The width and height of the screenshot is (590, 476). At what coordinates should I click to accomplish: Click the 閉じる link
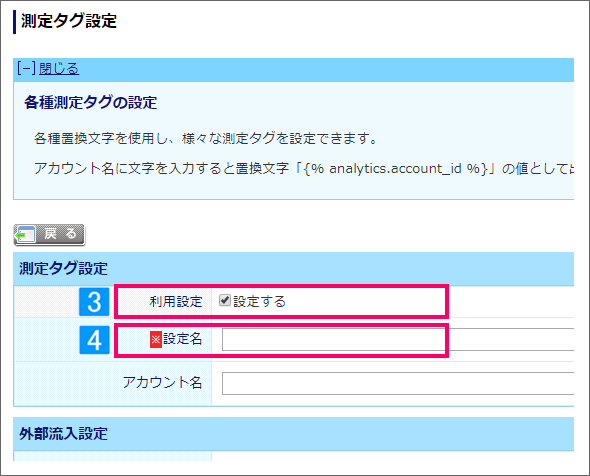(59, 69)
